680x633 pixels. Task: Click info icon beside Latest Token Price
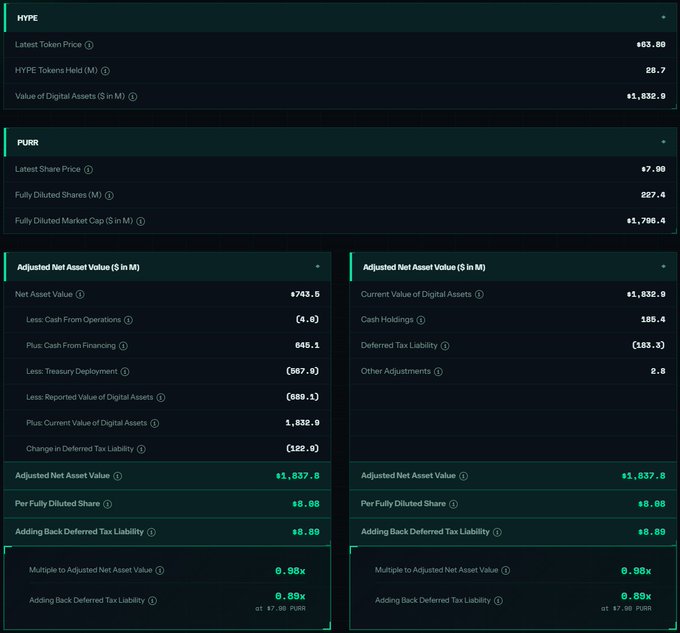89,45
